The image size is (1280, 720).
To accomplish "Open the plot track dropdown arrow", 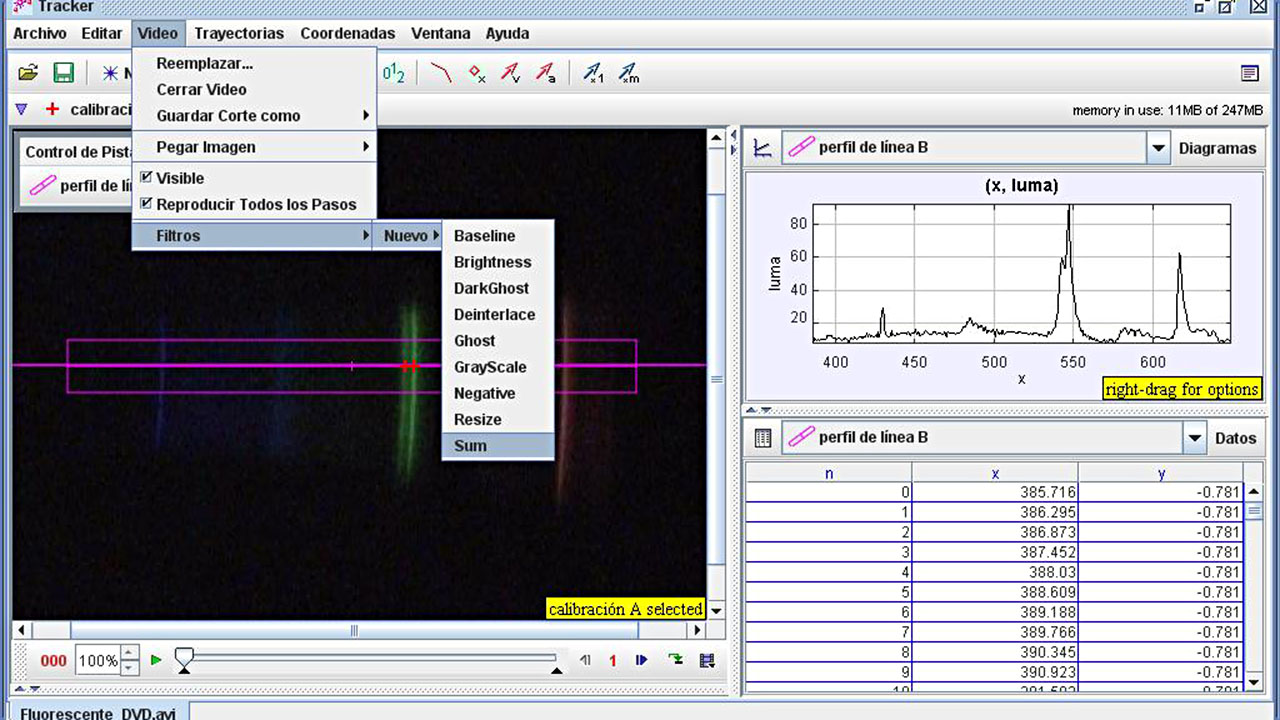I will [1157, 148].
